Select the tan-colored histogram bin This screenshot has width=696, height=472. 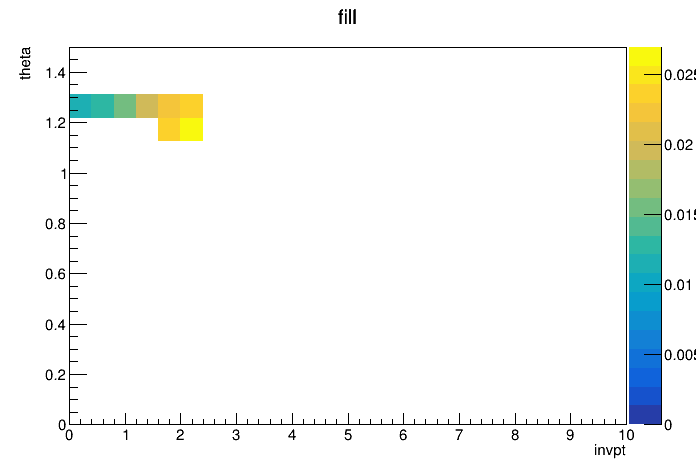click(147, 106)
